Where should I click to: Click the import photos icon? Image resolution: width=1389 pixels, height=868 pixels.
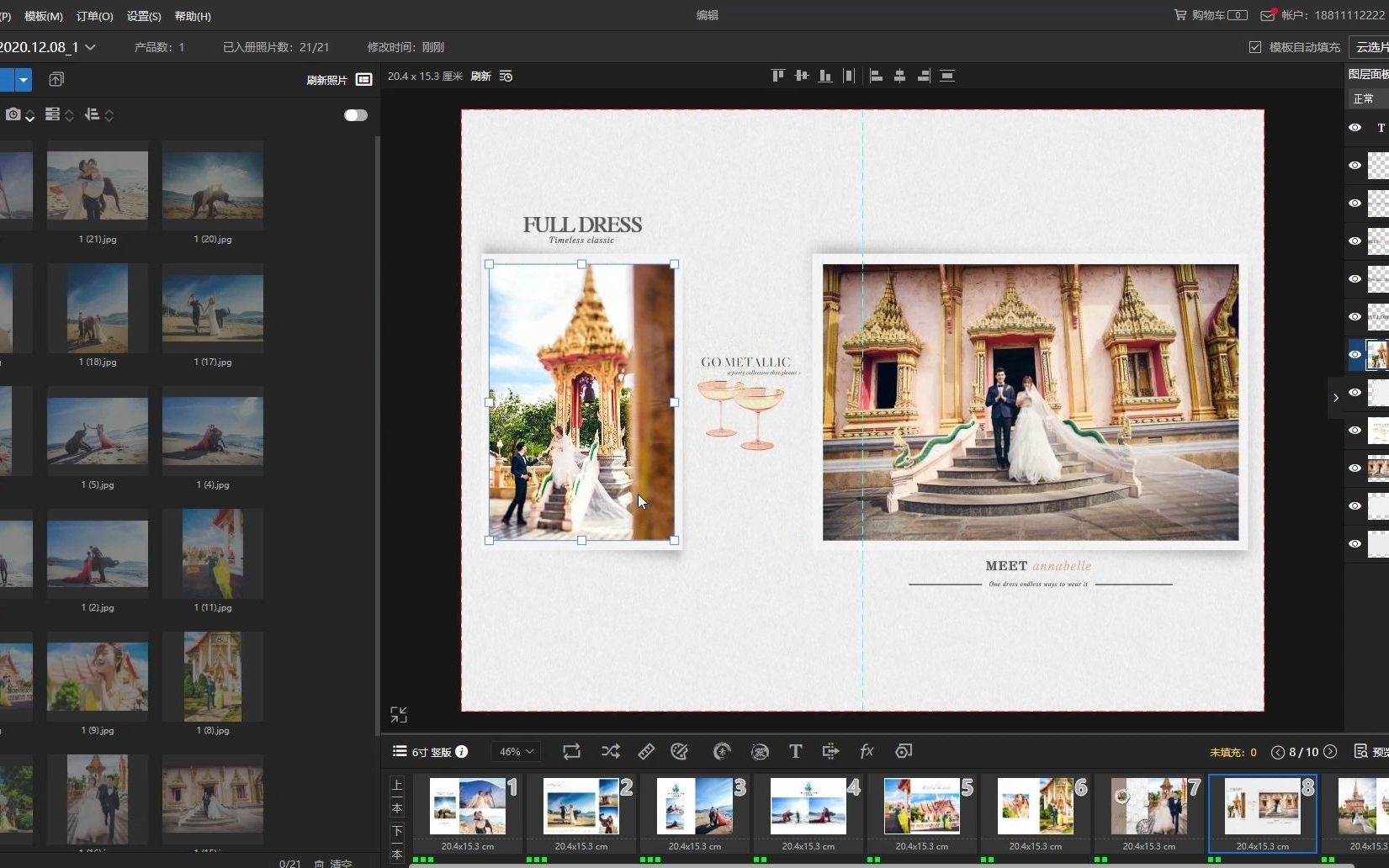pos(56,79)
